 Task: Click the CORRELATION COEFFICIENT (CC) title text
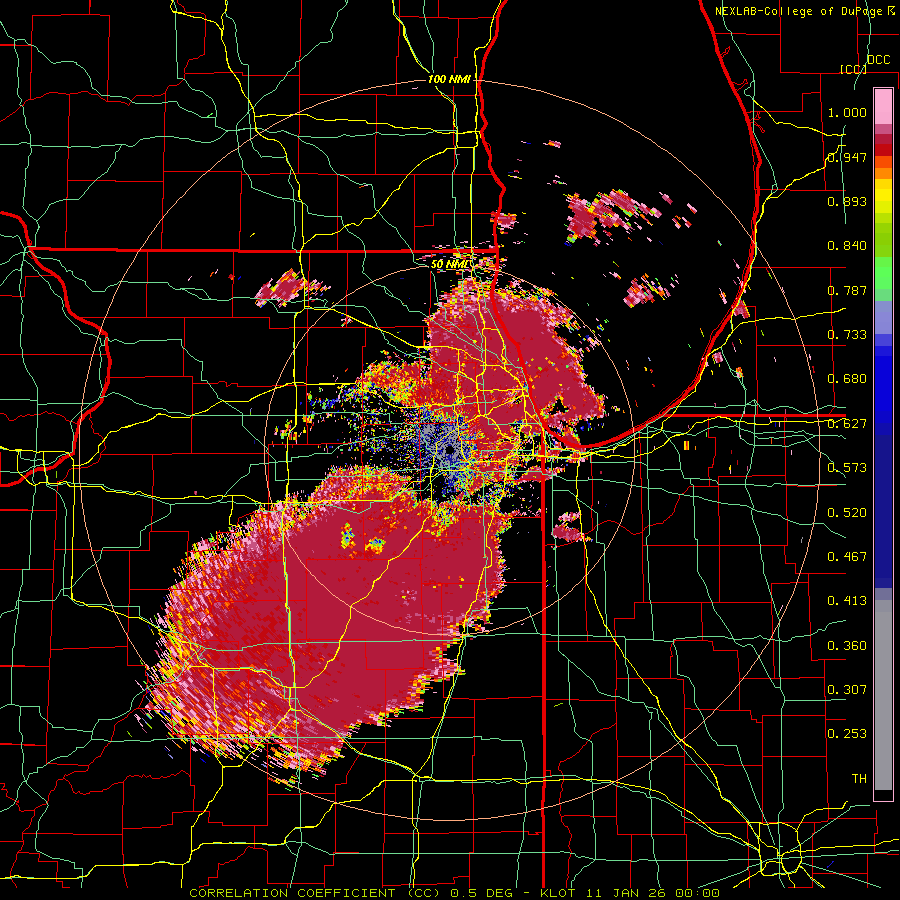[x=315, y=893]
